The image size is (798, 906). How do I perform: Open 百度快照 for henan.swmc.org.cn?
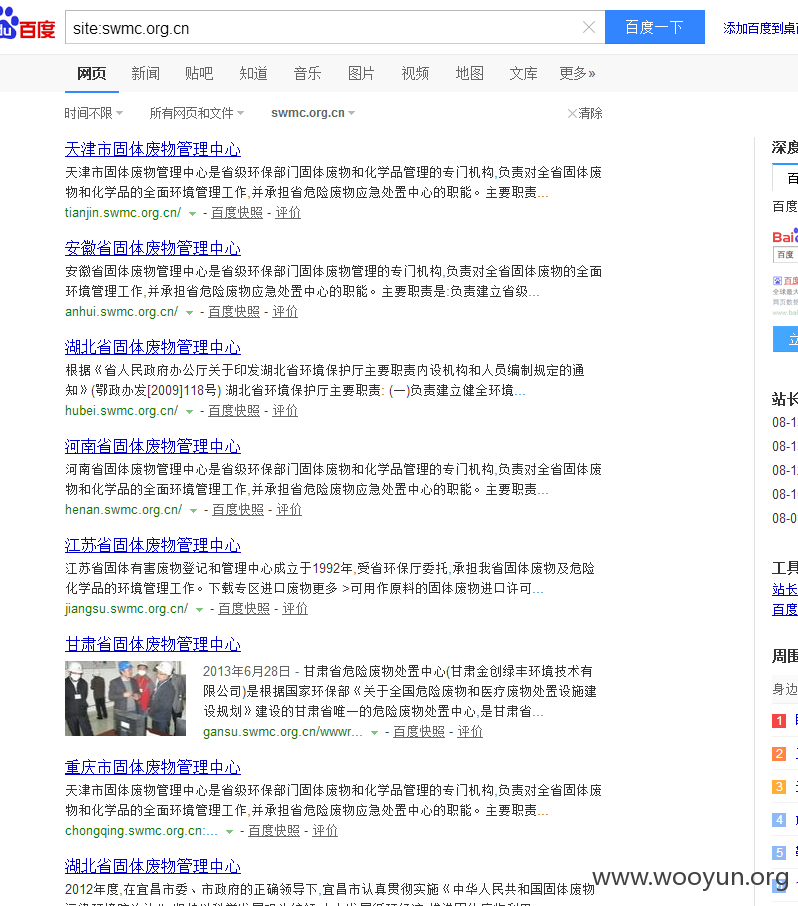pyautogui.click(x=238, y=510)
